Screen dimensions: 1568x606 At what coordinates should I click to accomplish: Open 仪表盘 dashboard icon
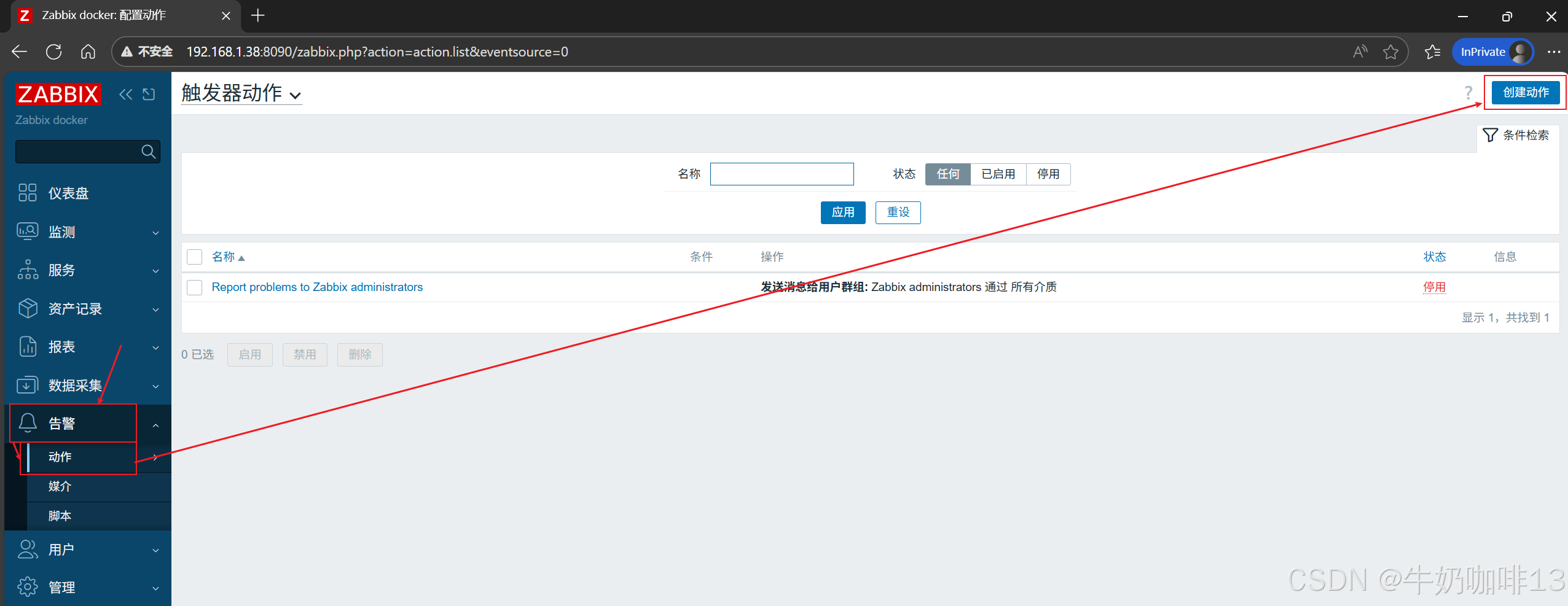tap(28, 193)
